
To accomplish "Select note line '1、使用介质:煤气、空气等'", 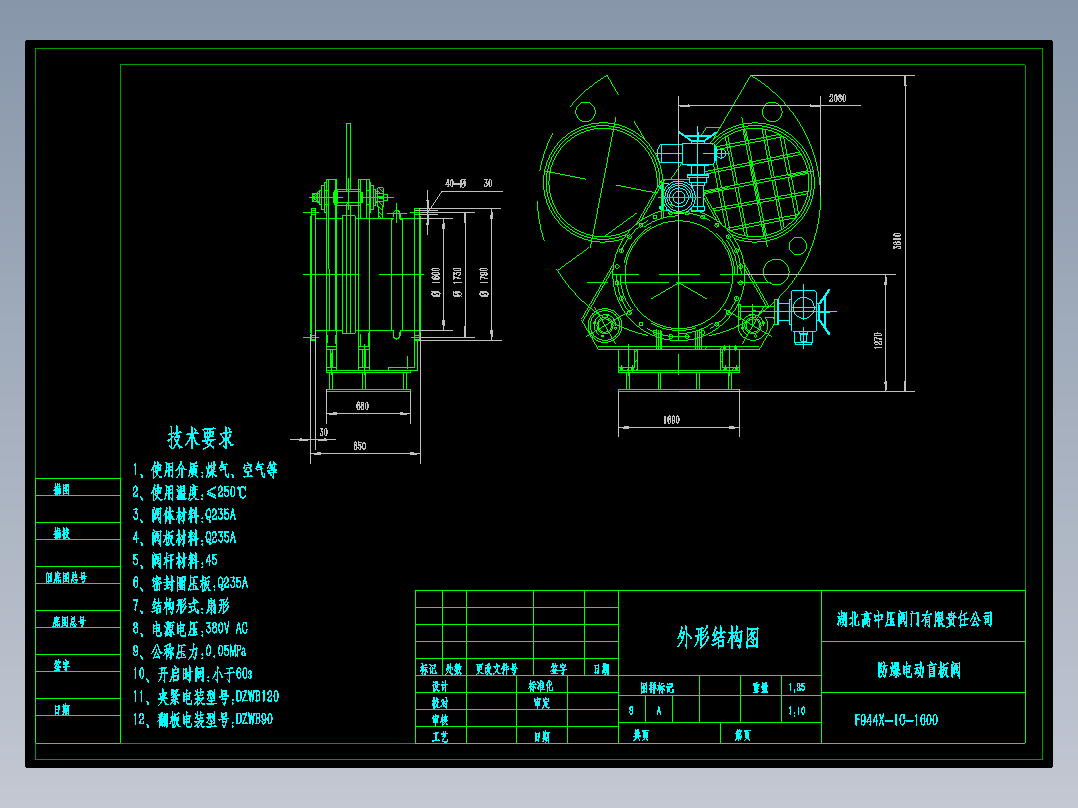I will point(205,470).
